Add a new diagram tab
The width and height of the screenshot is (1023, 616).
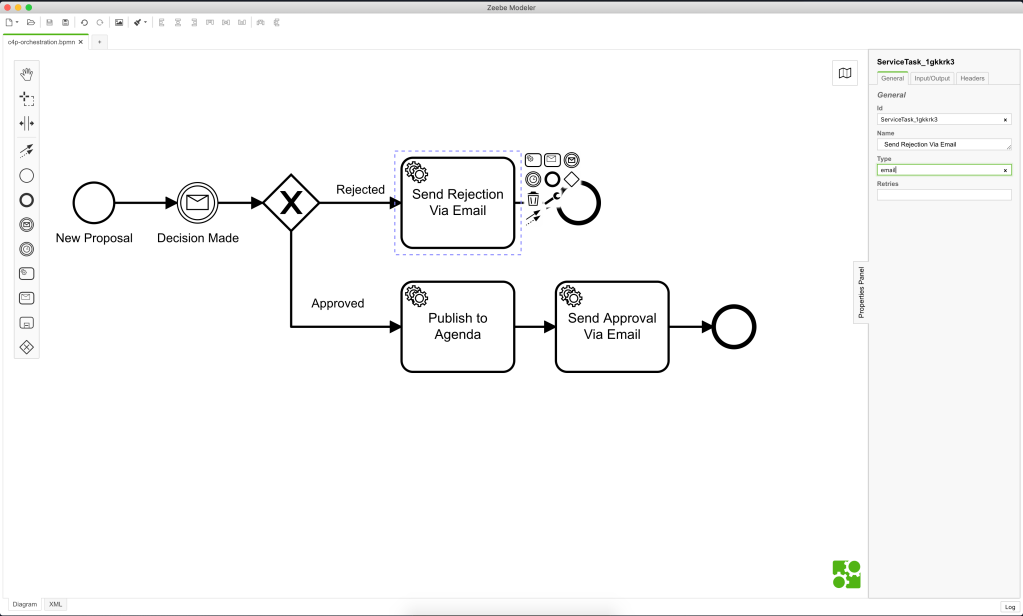click(x=99, y=42)
